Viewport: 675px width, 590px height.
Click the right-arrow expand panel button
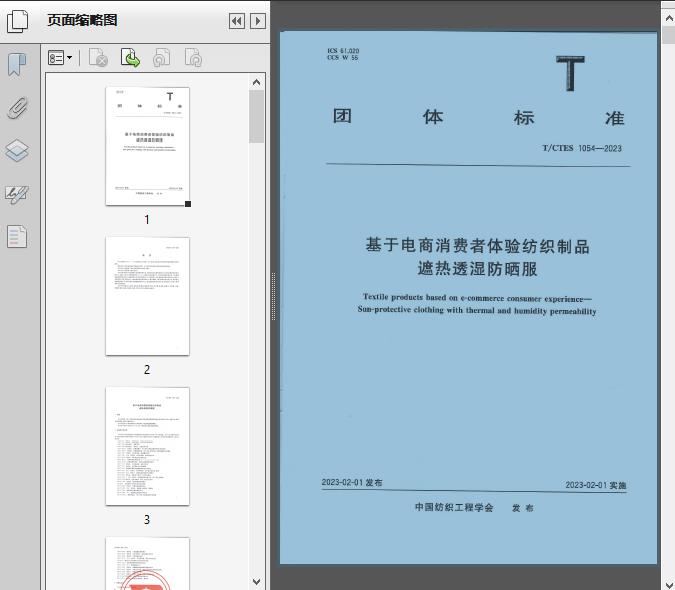pos(257,21)
